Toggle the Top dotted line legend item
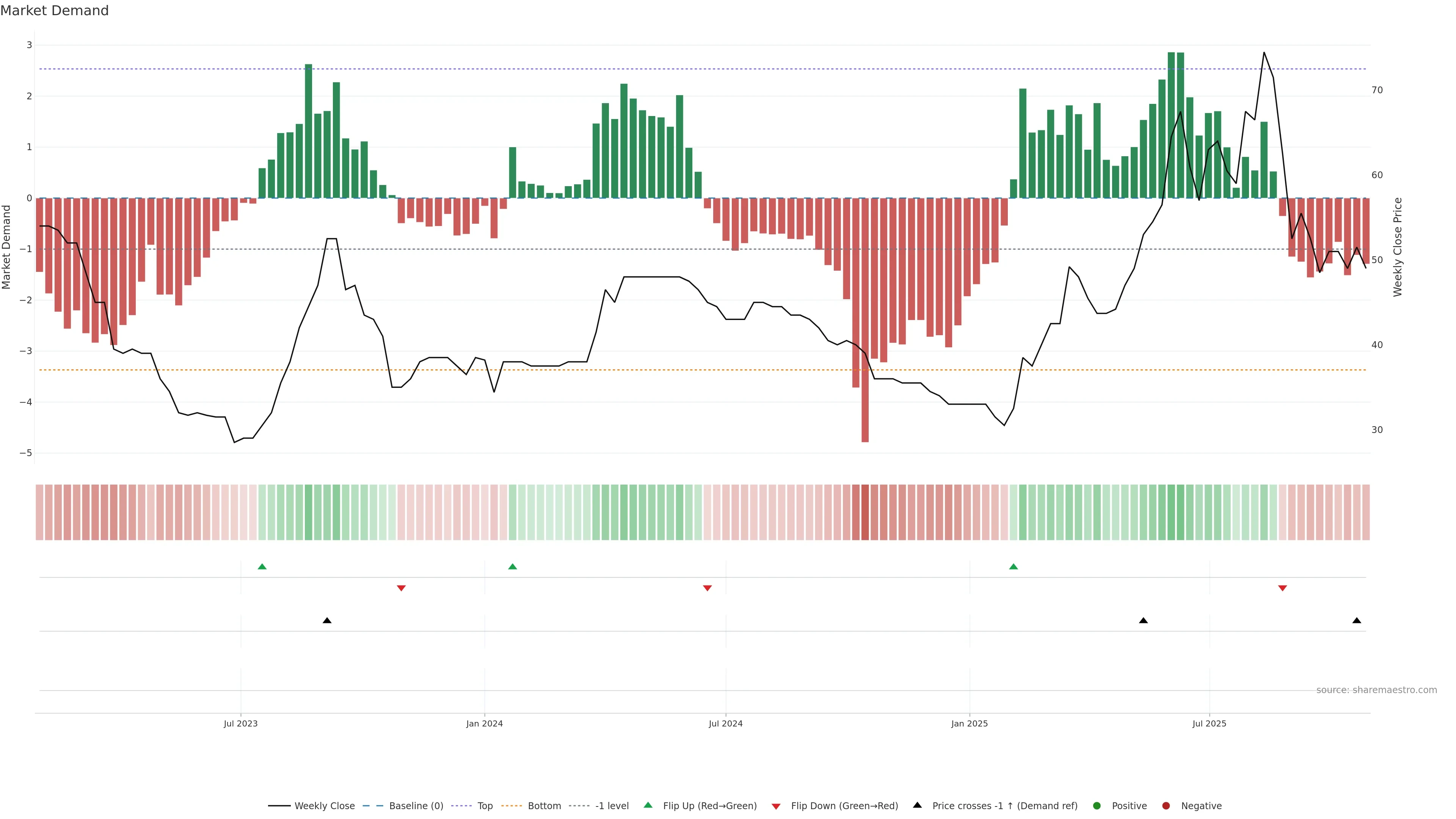This screenshot has width=1456, height=819. click(x=485, y=806)
